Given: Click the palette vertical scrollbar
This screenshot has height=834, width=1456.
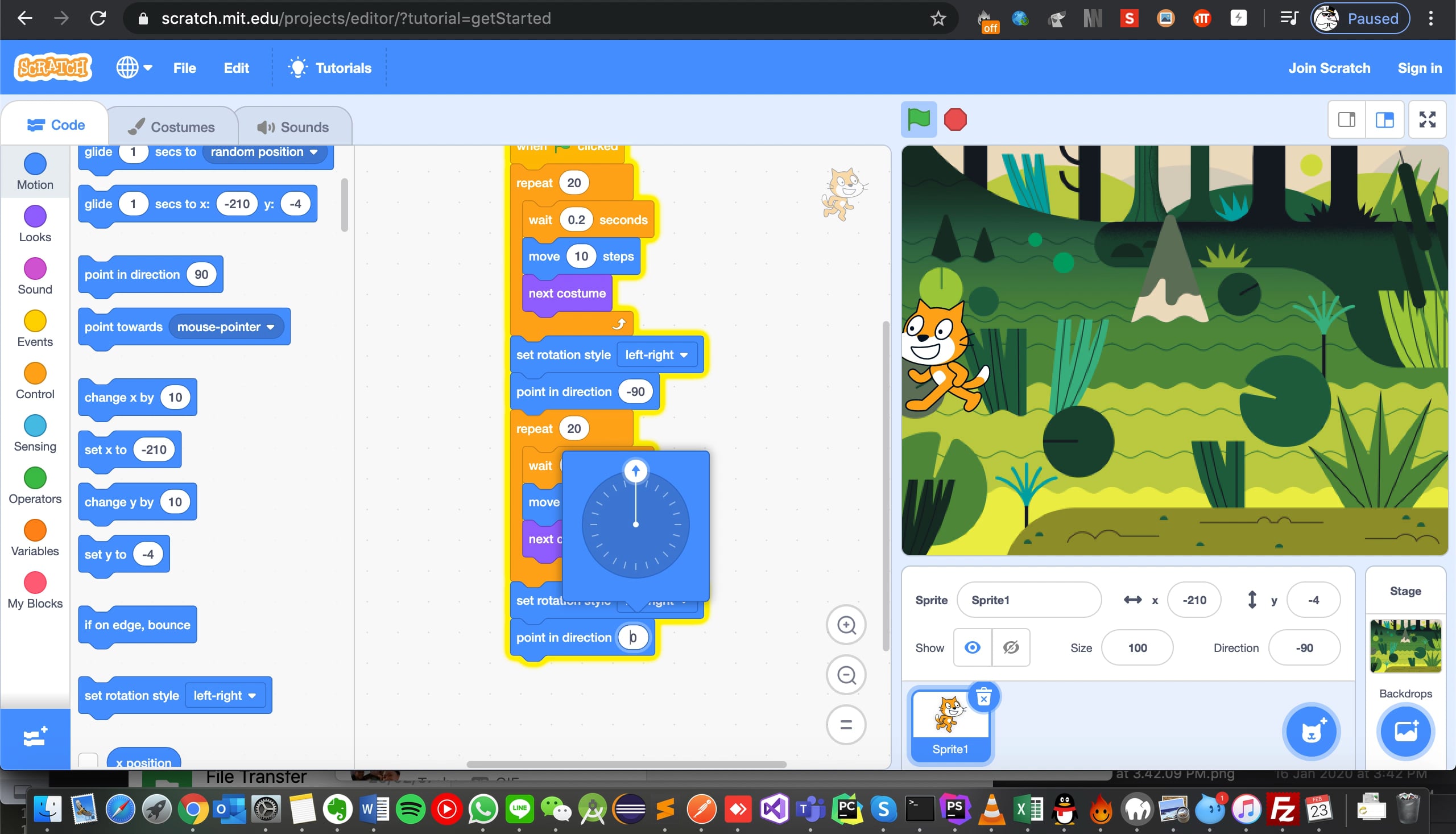Looking at the screenshot, I should pos(344,205).
